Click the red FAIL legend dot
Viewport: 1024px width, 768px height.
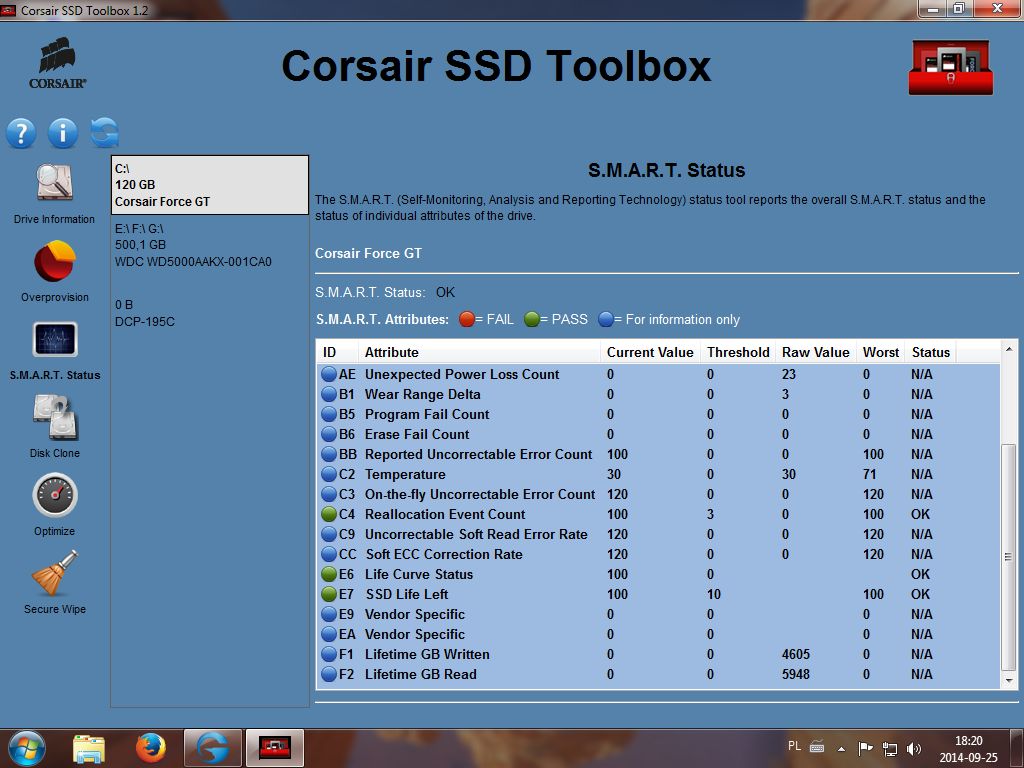466,319
